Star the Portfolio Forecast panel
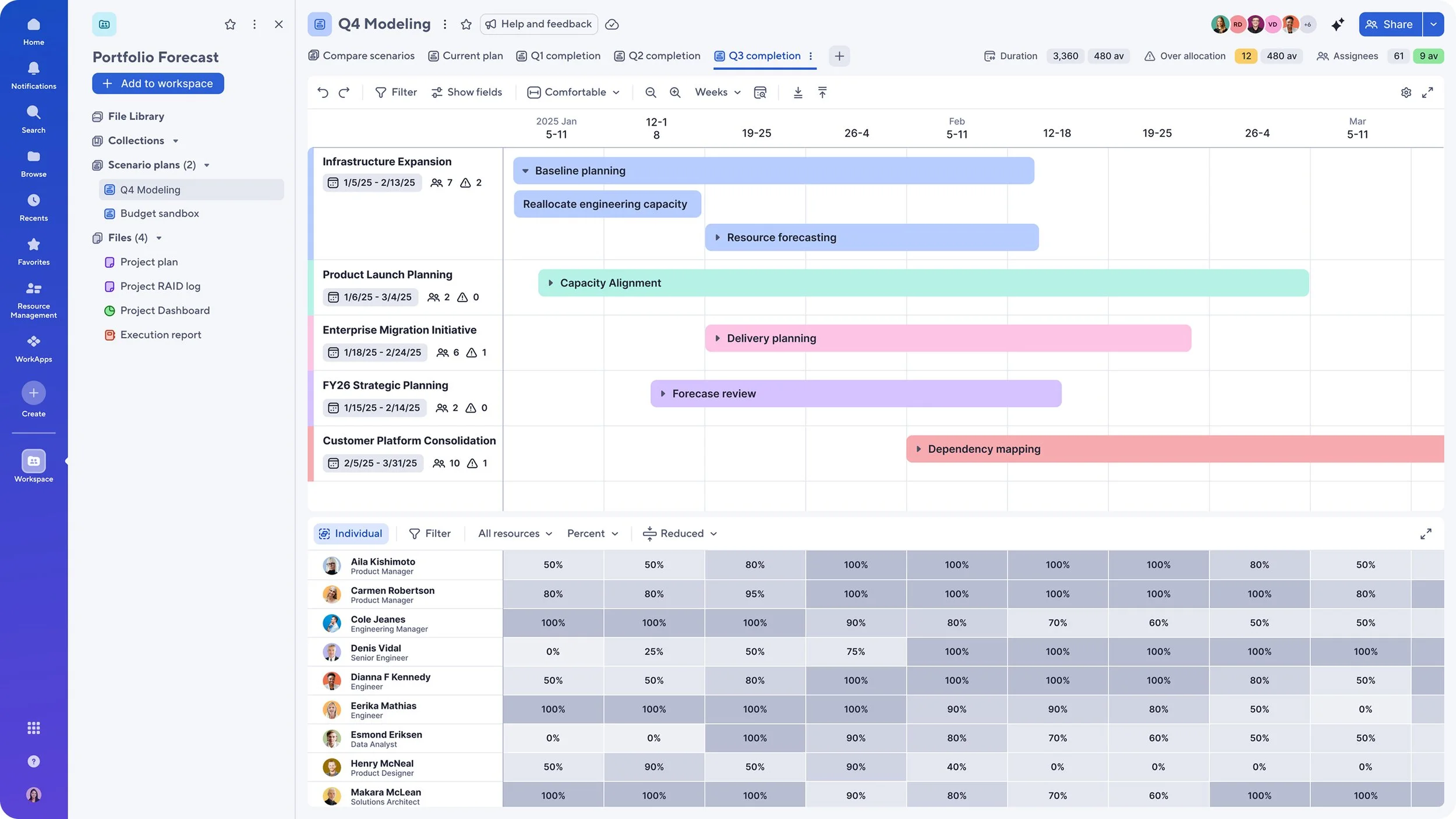The height and width of the screenshot is (819, 1456). [x=230, y=24]
